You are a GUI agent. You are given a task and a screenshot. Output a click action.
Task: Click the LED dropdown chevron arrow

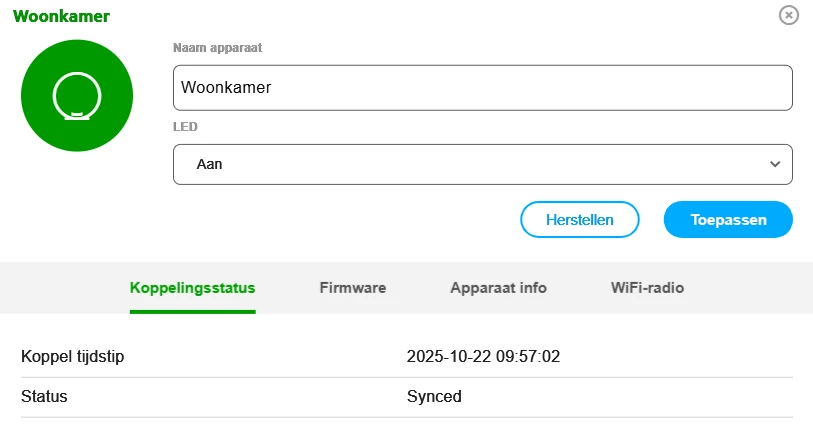774,164
